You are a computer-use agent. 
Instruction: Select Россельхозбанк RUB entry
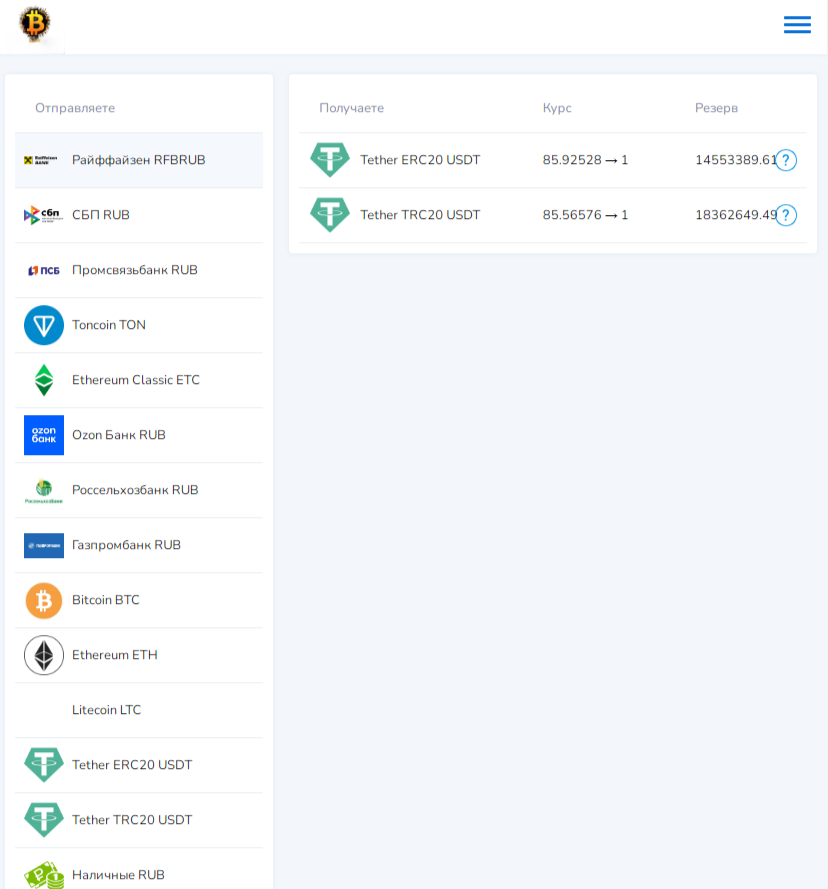pos(139,490)
